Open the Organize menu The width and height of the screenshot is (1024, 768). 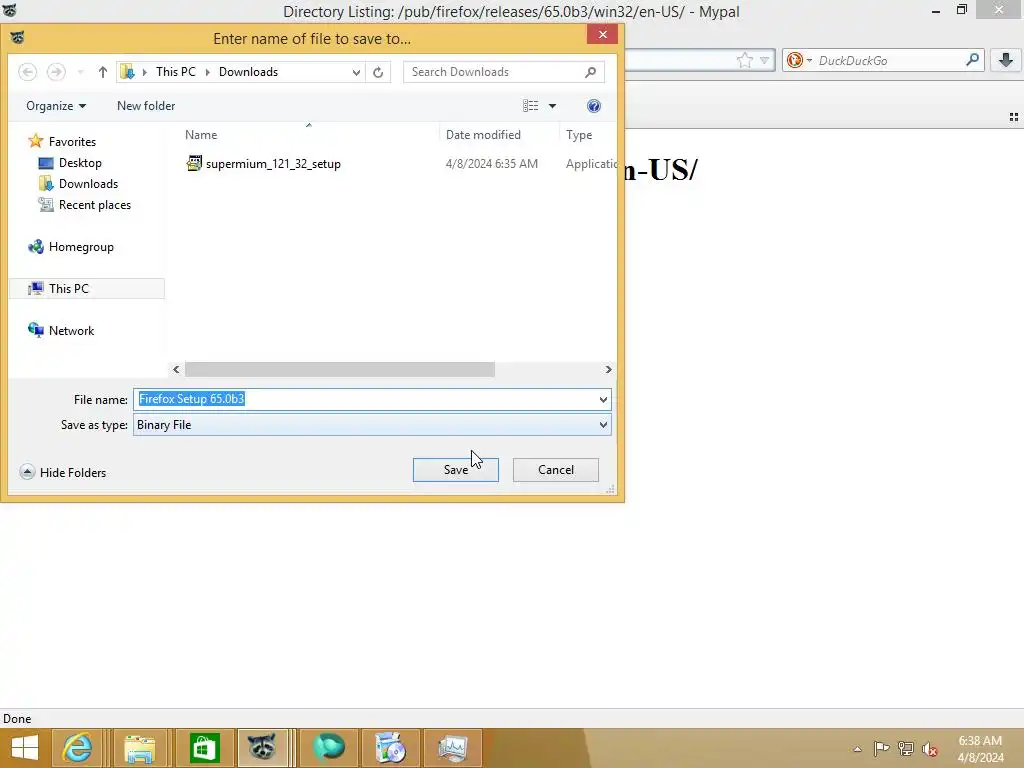point(56,106)
